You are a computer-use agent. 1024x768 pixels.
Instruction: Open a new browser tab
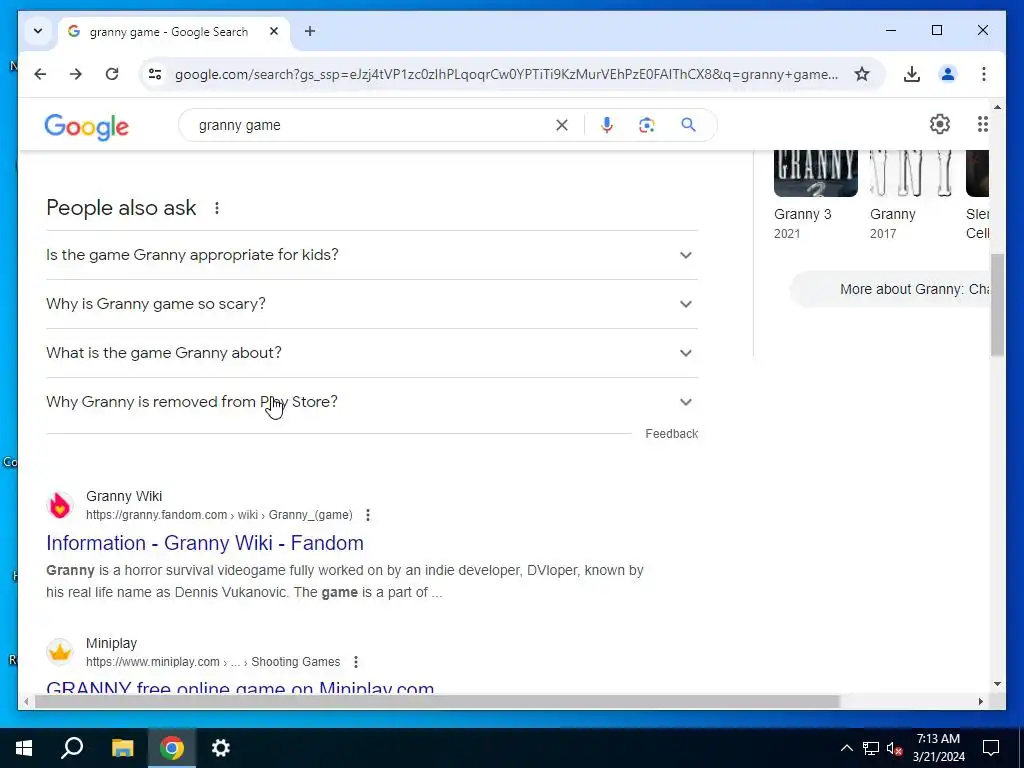pos(310,31)
